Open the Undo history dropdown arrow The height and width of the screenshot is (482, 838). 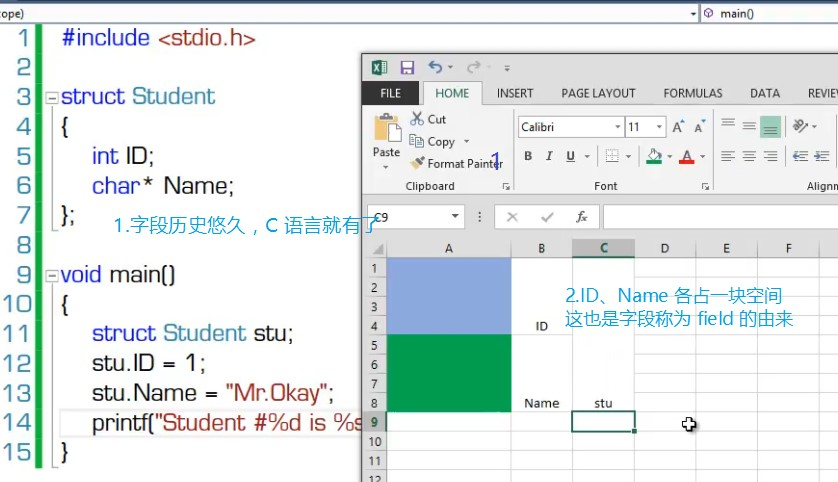451,67
